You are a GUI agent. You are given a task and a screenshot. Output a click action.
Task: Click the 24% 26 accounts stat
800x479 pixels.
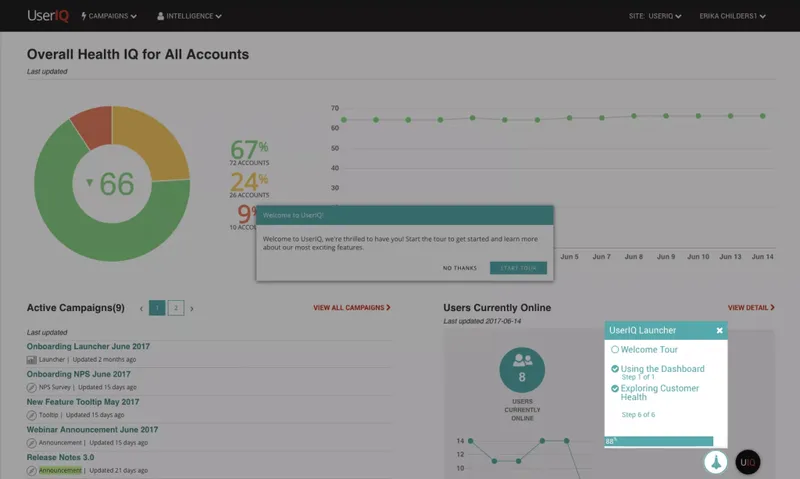point(249,185)
